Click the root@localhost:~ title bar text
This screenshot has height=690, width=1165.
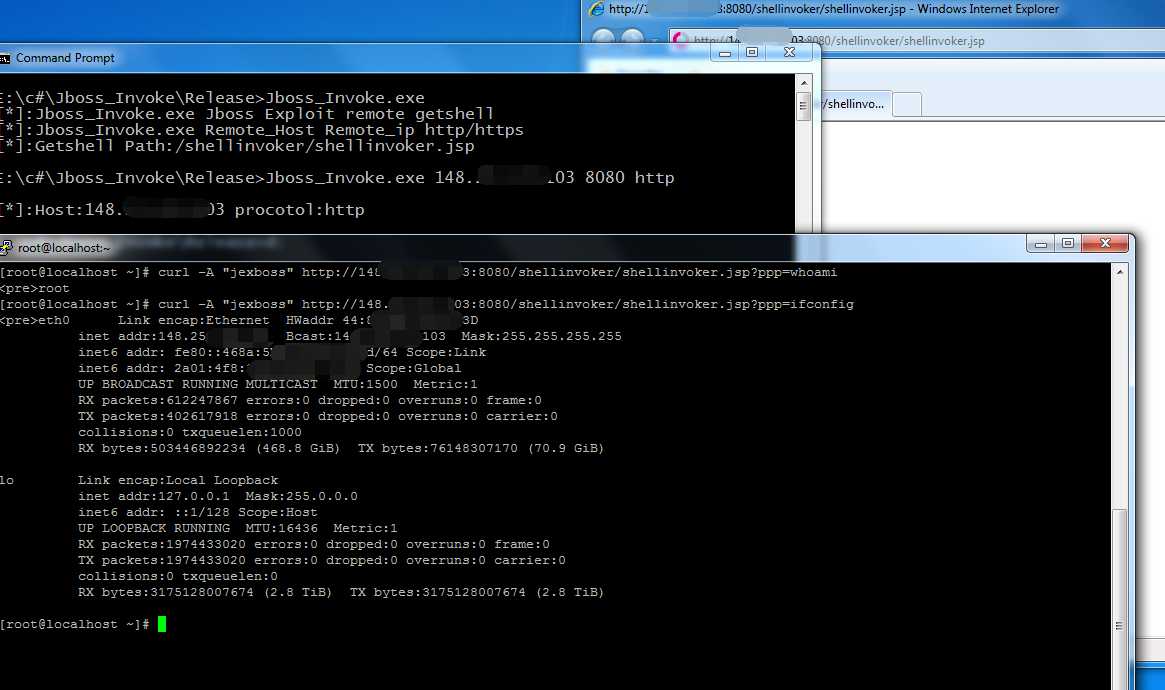point(64,248)
